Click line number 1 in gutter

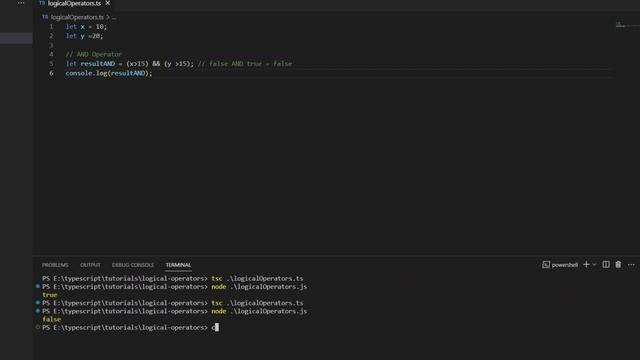pyautogui.click(x=51, y=27)
